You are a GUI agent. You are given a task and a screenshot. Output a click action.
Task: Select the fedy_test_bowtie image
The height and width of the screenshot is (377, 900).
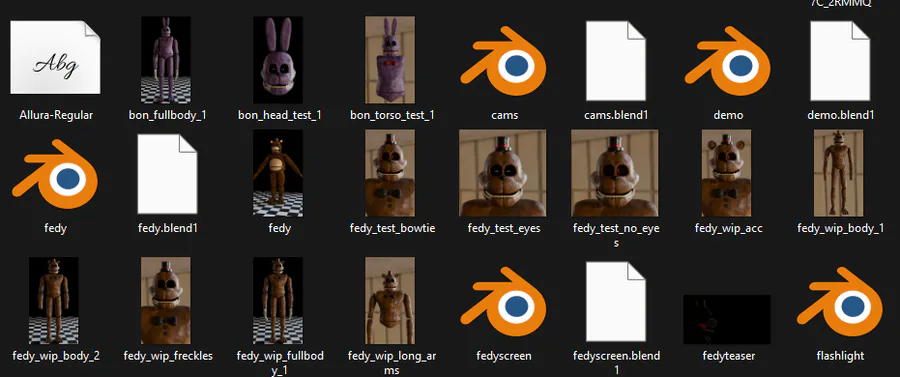tap(390, 173)
